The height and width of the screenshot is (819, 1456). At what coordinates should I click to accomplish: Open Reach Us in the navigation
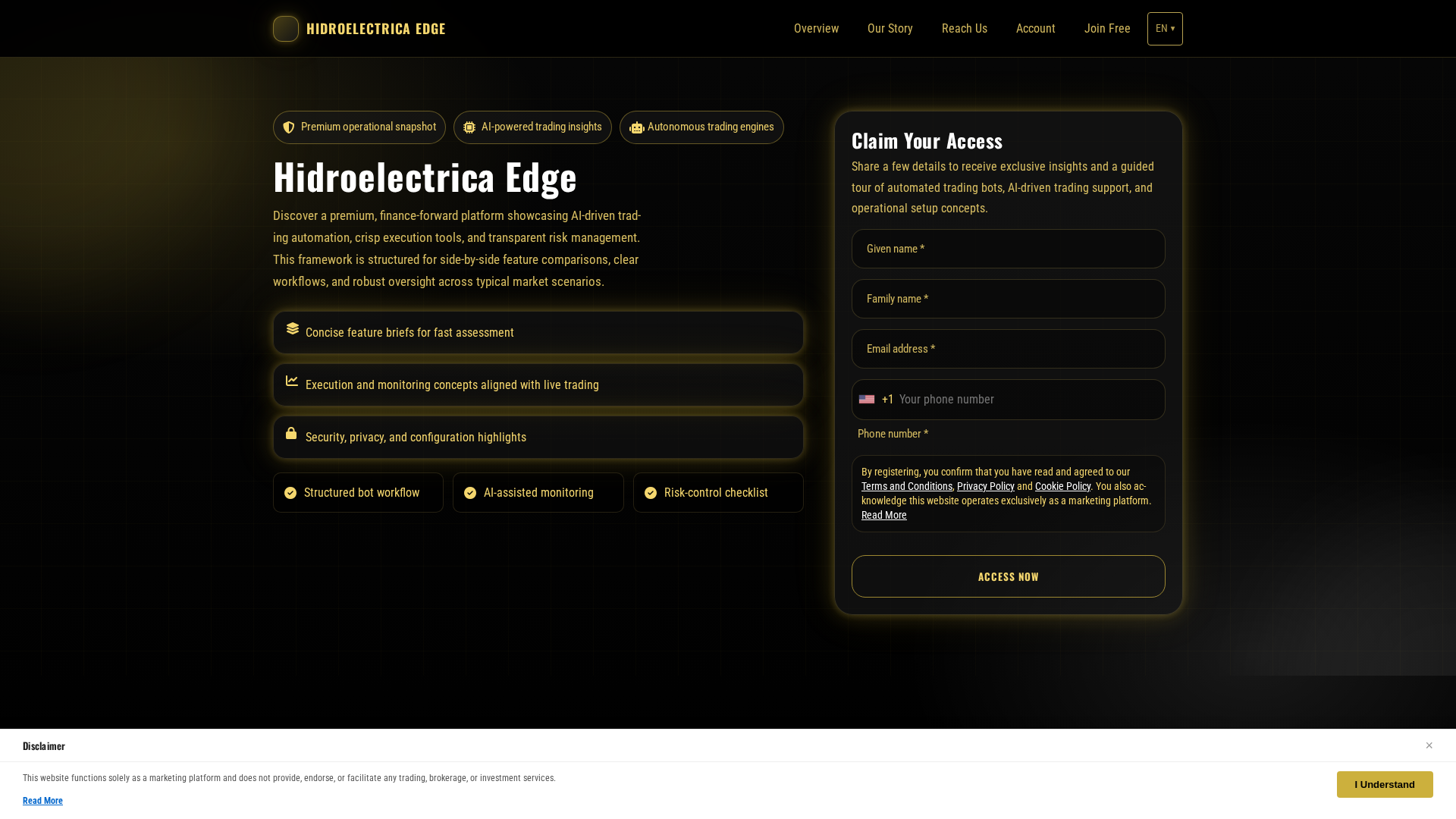pos(965,29)
